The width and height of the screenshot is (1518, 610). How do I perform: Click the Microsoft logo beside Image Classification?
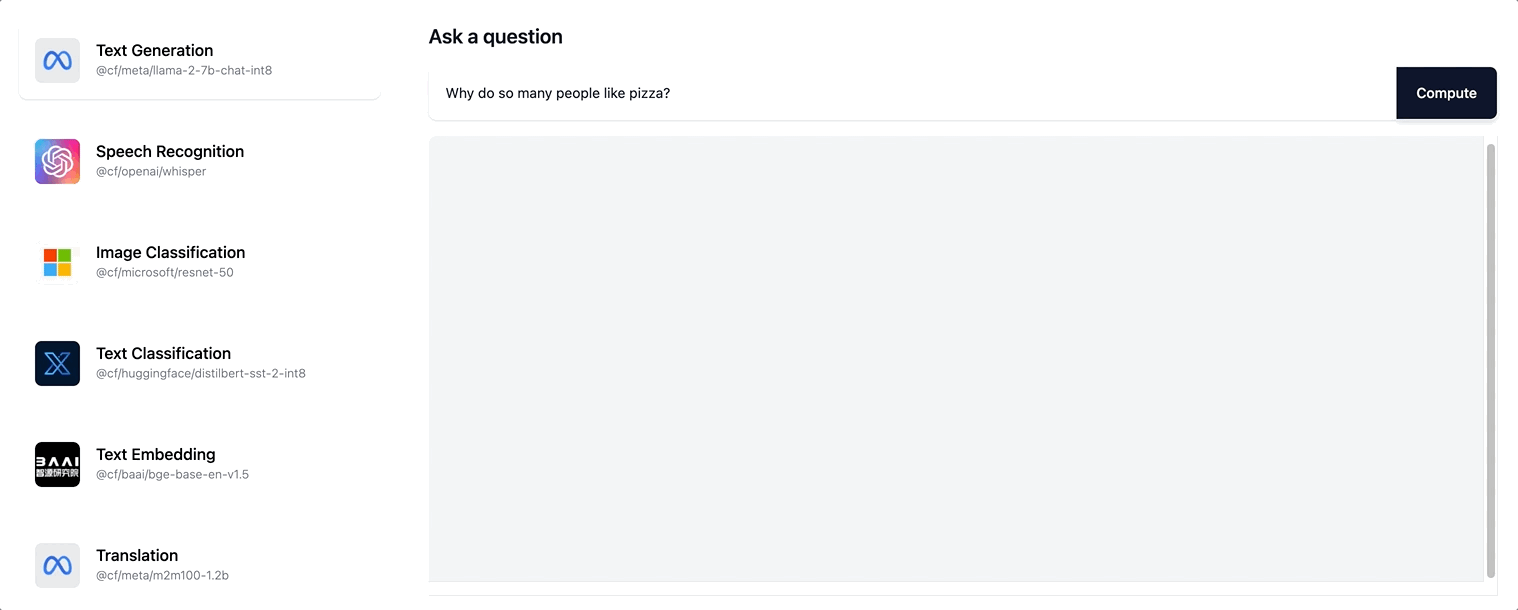(x=57, y=262)
